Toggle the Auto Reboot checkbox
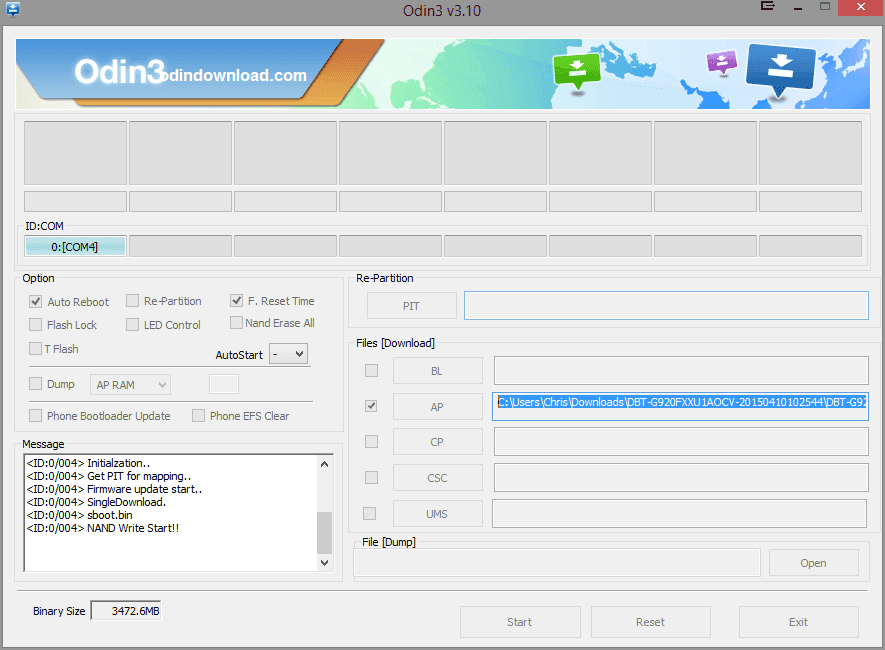This screenshot has height=650, width=885. tap(36, 302)
